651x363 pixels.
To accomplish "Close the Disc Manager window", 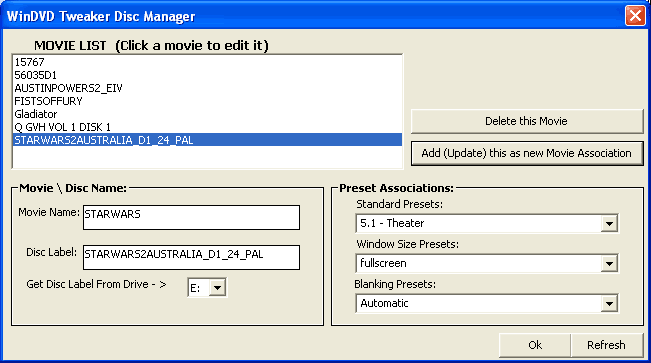I will click(635, 16).
